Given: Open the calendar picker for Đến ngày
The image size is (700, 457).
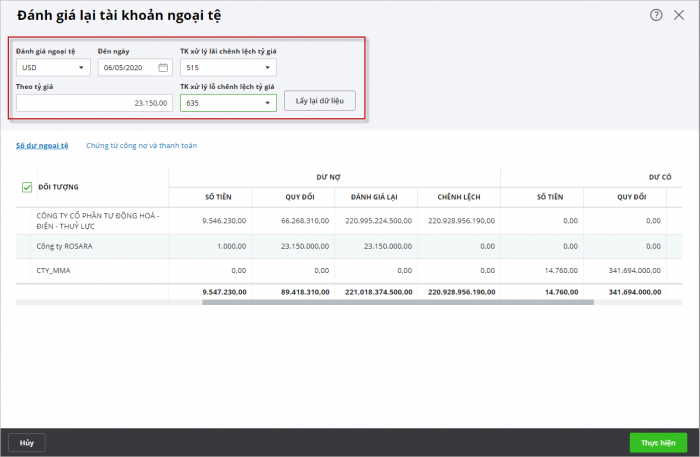Looking at the screenshot, I should [163, 68].
